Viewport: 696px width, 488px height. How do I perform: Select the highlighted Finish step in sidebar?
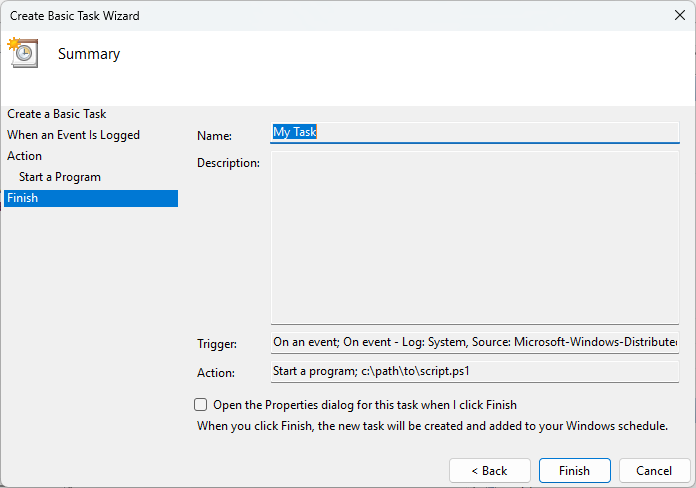[x=23, y=198]
